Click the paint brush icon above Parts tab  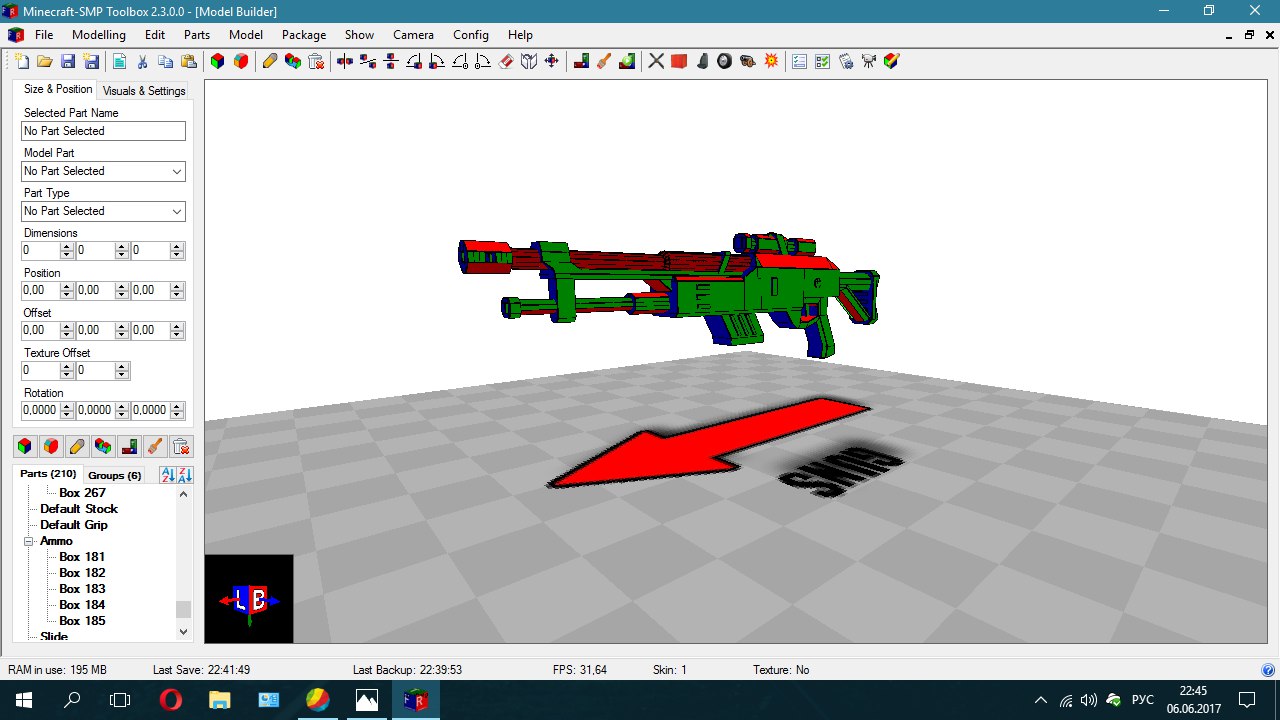(155, 446)
